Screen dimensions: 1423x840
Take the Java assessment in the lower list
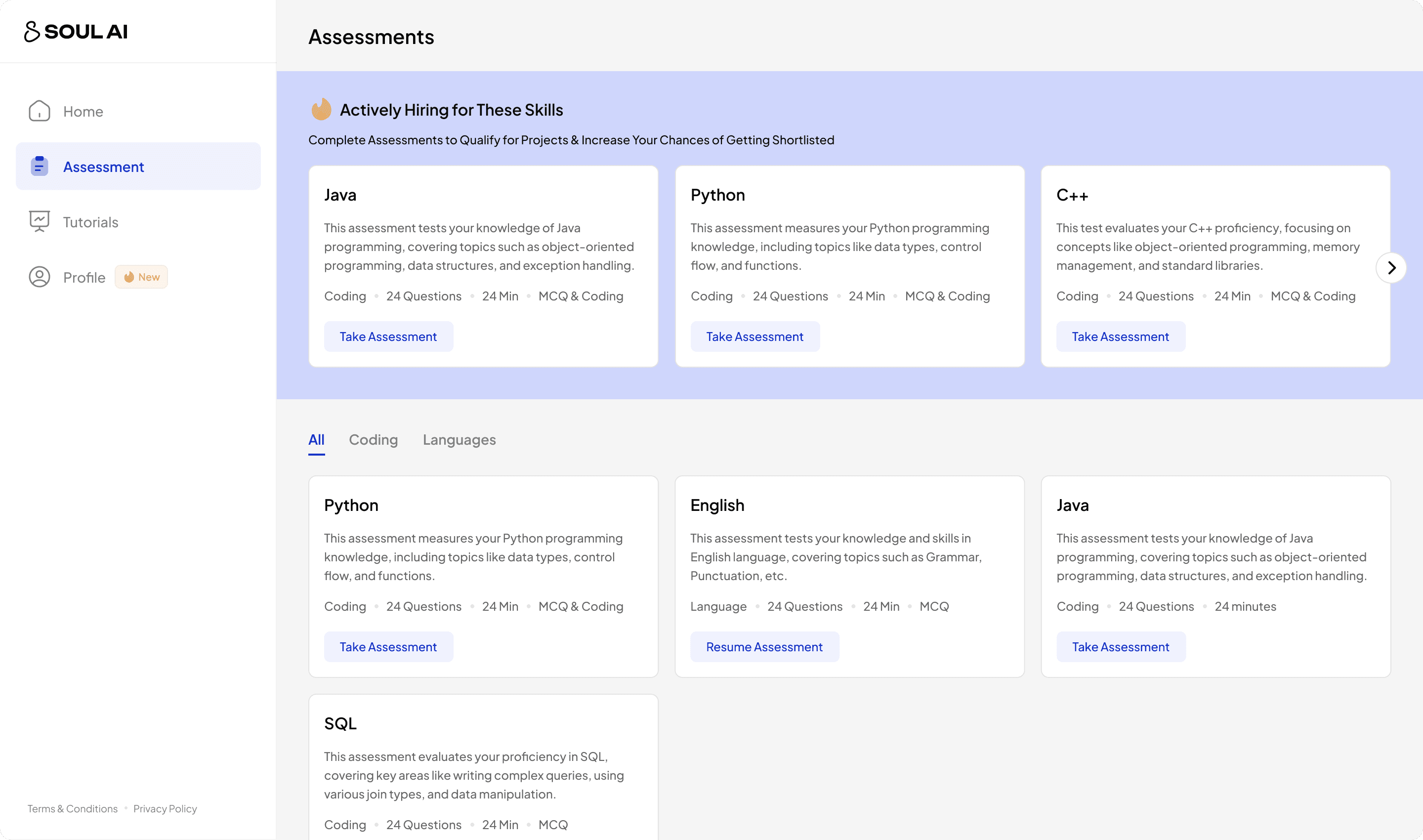(1120, 647)
